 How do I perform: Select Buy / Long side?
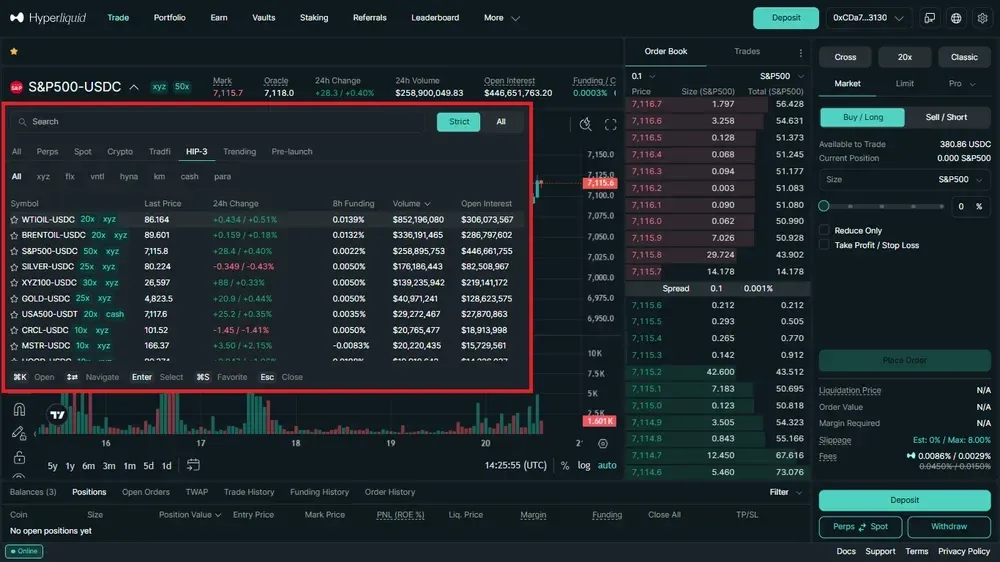[862, 117]
